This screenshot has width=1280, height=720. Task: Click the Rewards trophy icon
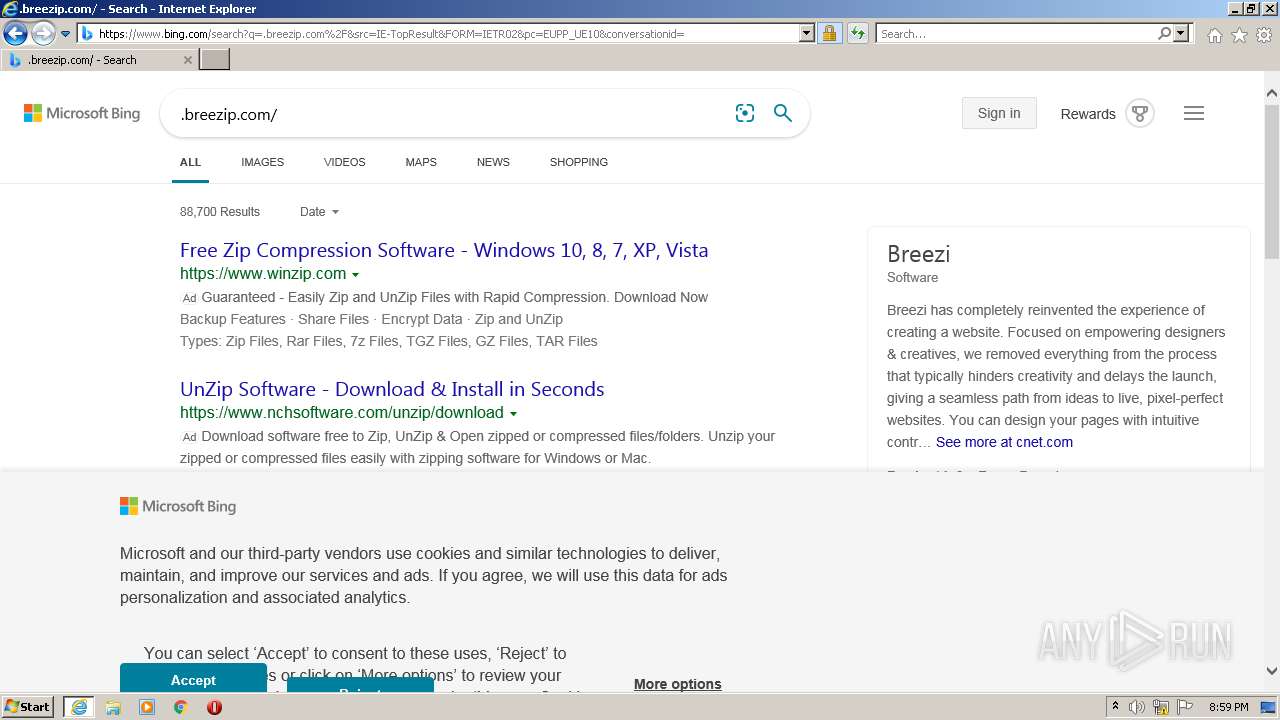(x=1140, y=113)
